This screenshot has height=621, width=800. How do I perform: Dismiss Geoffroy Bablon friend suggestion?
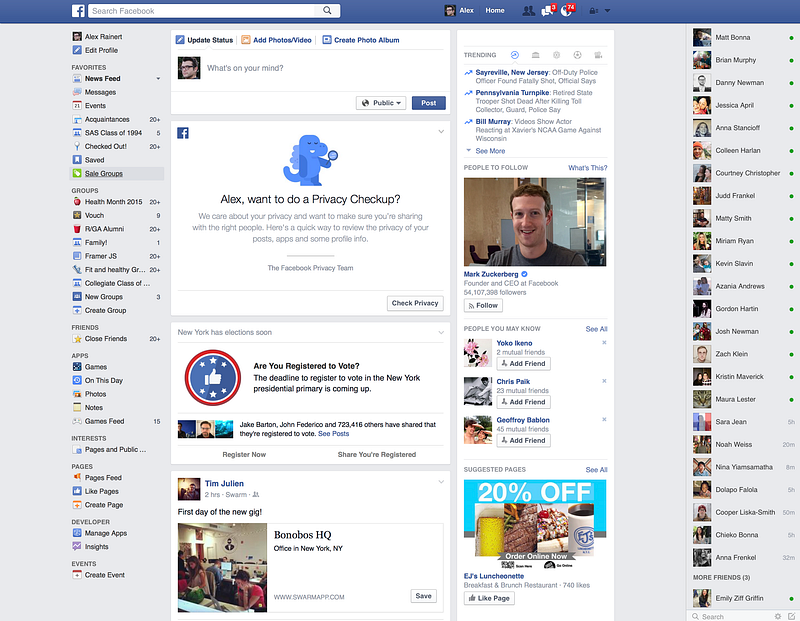click(604, 419)
